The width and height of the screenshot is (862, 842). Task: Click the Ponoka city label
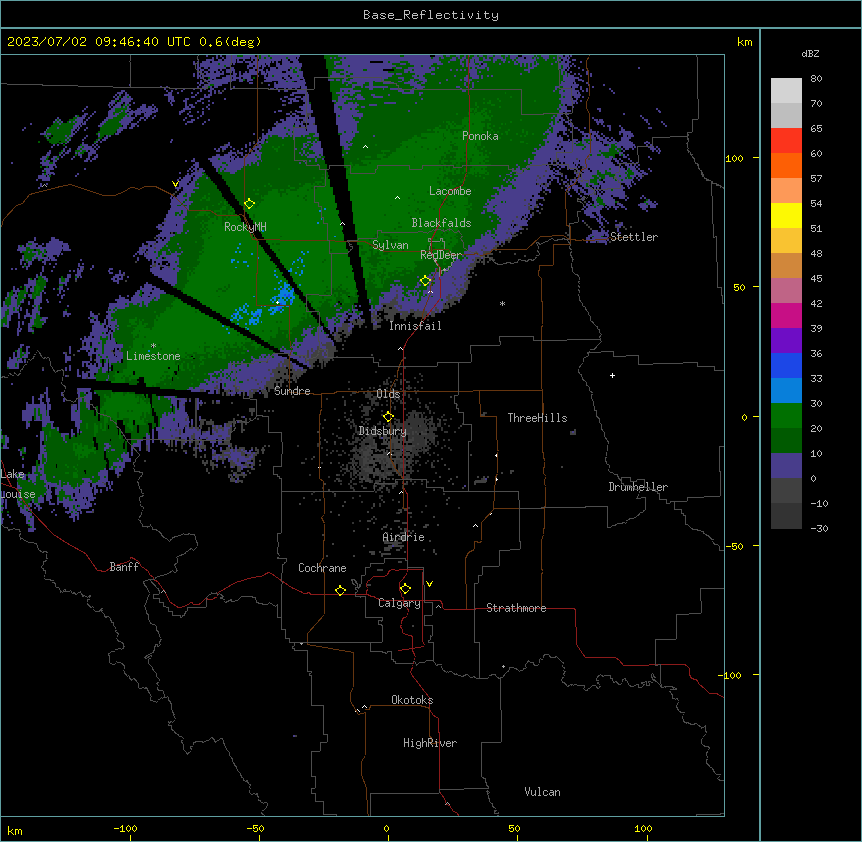[480, 136]
